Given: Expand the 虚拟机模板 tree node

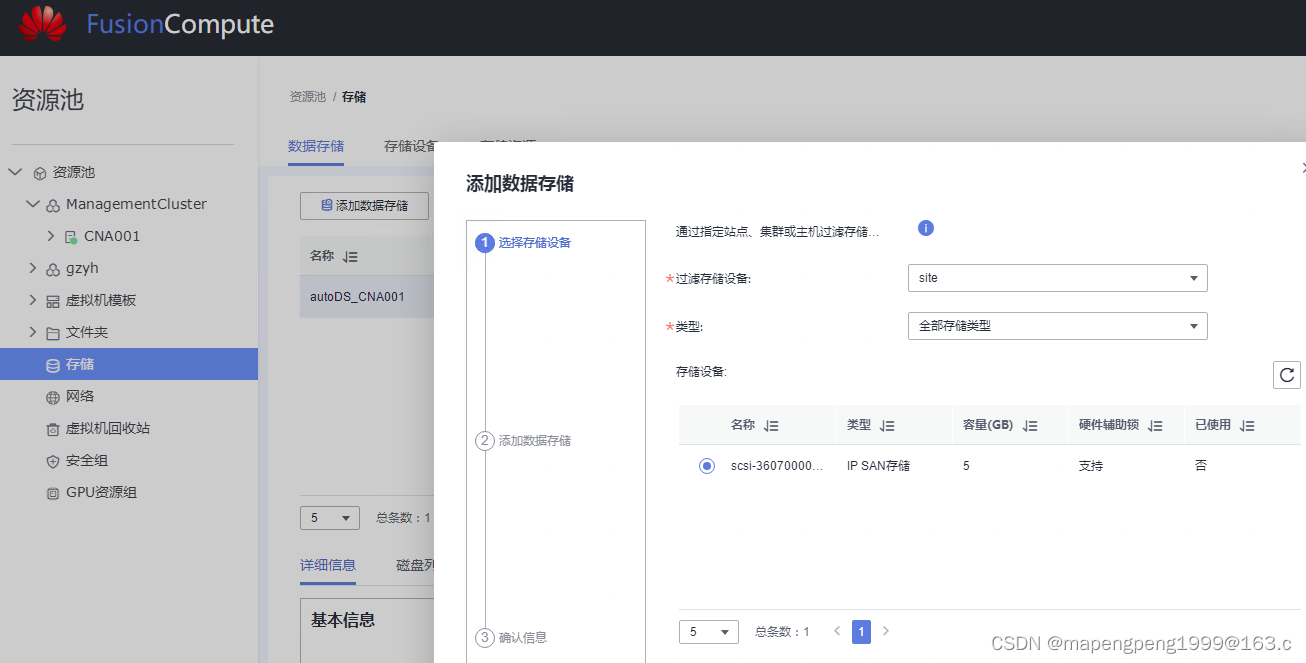Looking at the screenshot, I should 33,300.
